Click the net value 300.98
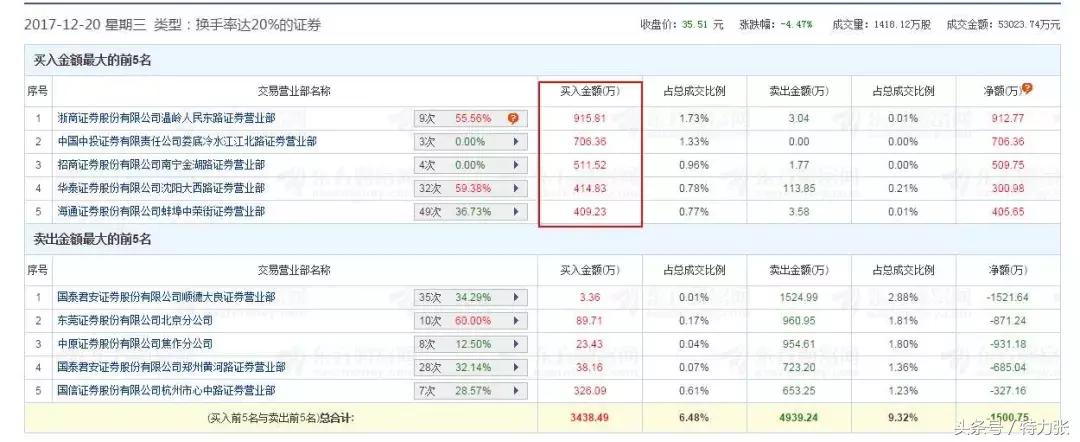 coord(1008,189)
